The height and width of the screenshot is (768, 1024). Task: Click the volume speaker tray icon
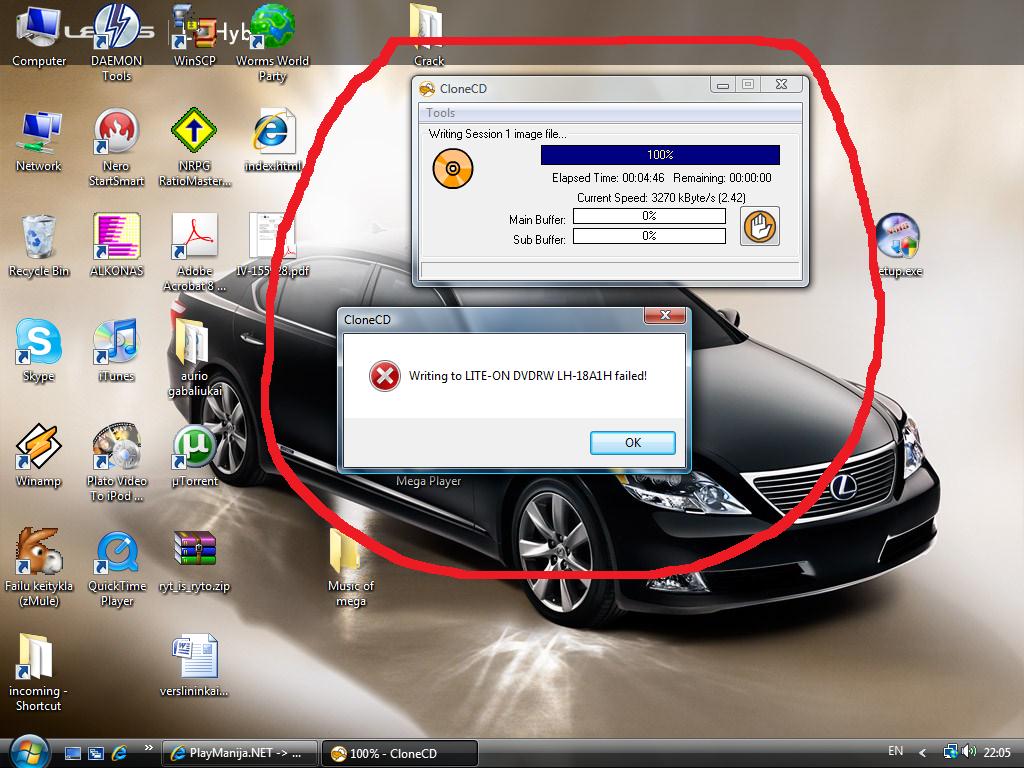969,752
